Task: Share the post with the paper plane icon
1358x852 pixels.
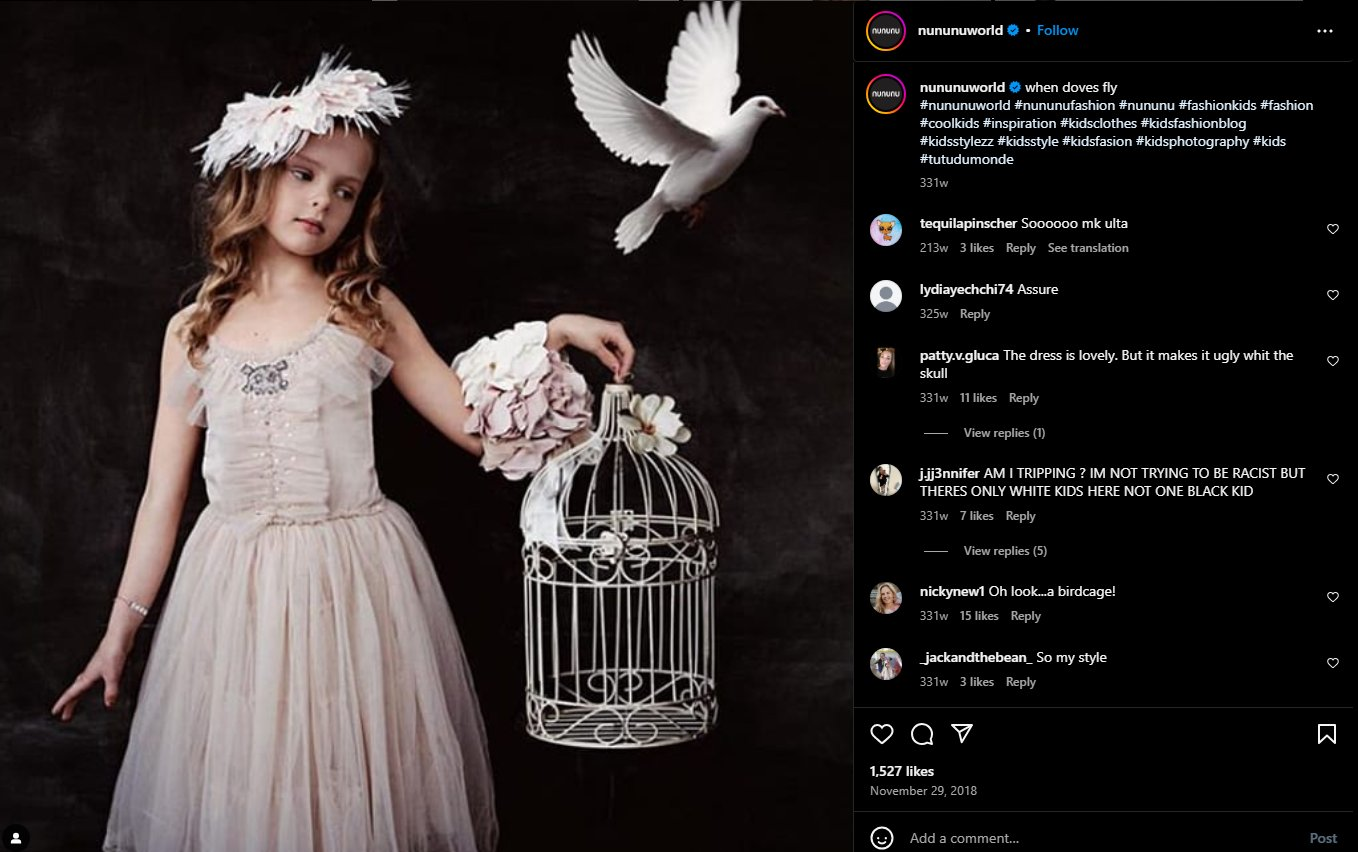Action: click(962, 734)
